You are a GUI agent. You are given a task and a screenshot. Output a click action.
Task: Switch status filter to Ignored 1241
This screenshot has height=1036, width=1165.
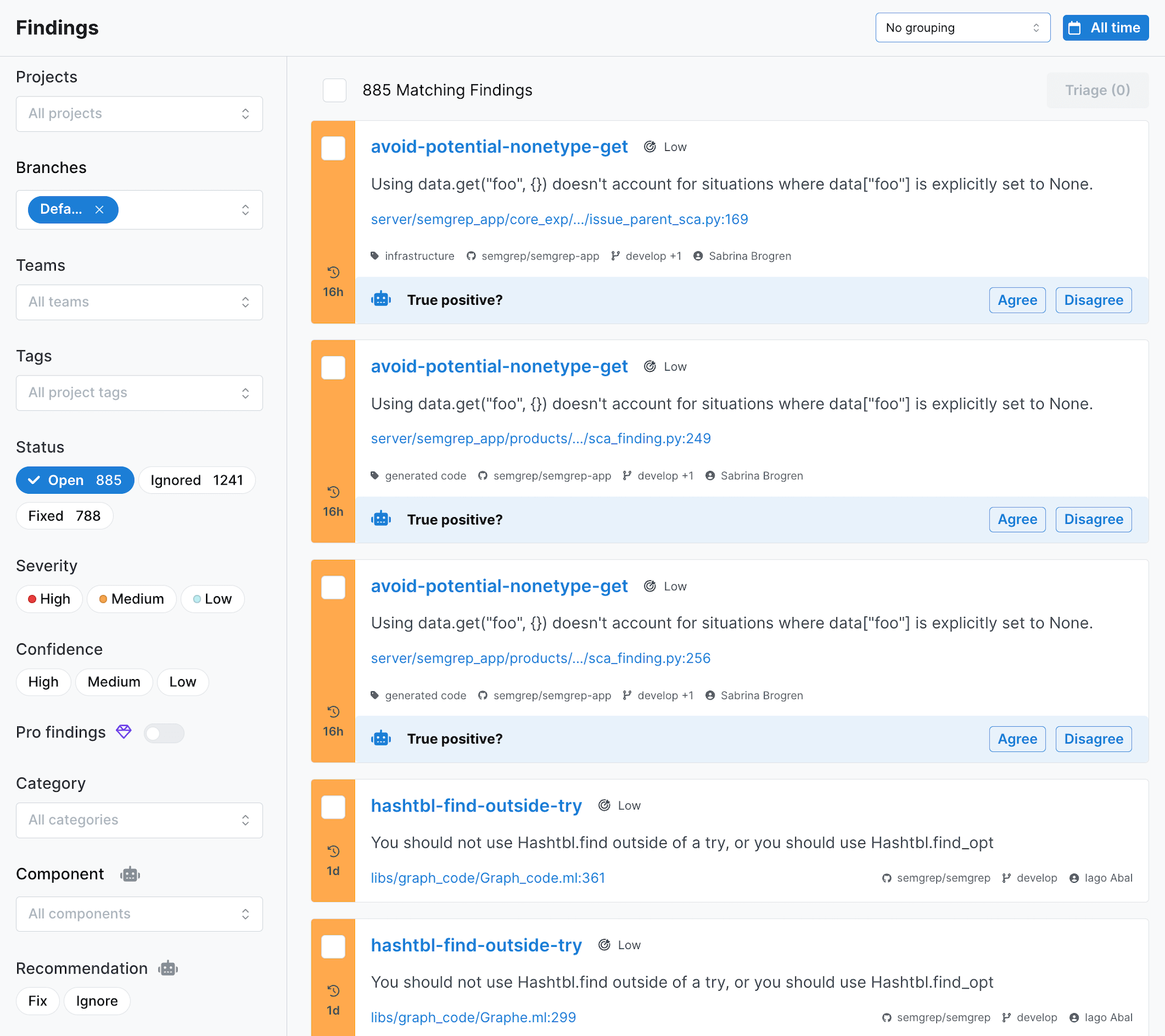tap(197, 480)
